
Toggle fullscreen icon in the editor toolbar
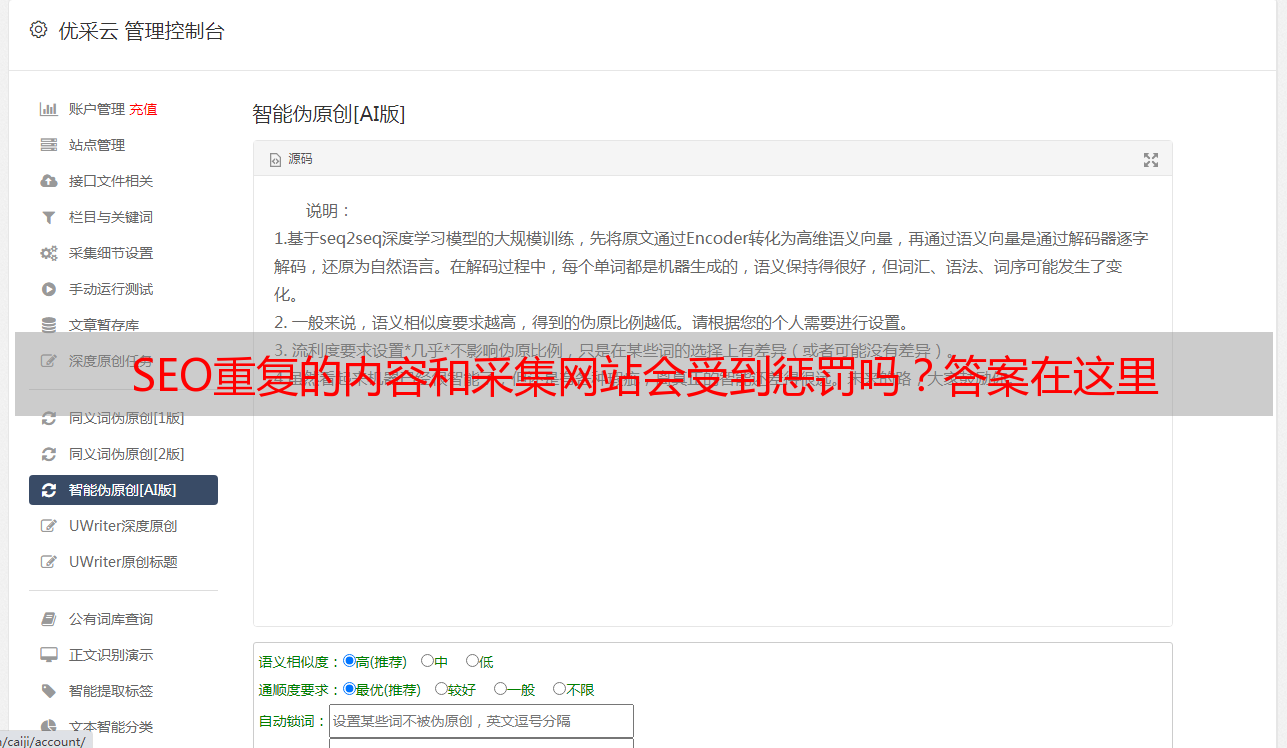[1151, 160]
